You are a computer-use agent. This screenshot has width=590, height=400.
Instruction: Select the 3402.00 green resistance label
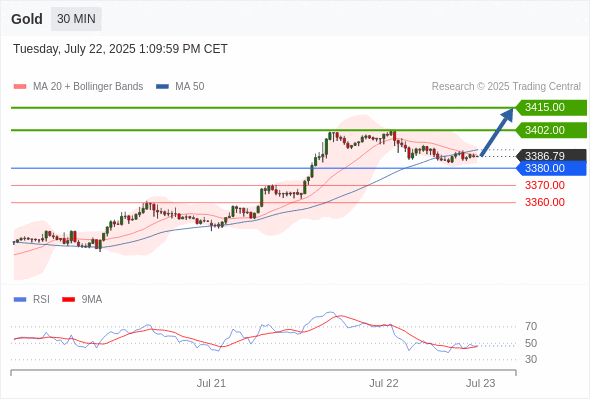click(551, 130)
